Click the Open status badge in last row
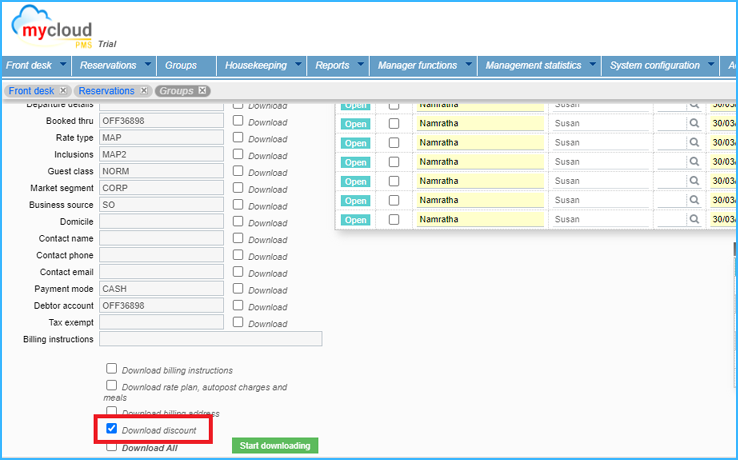The width and height of the screenshot is (738, 460). tap(356, 219)
